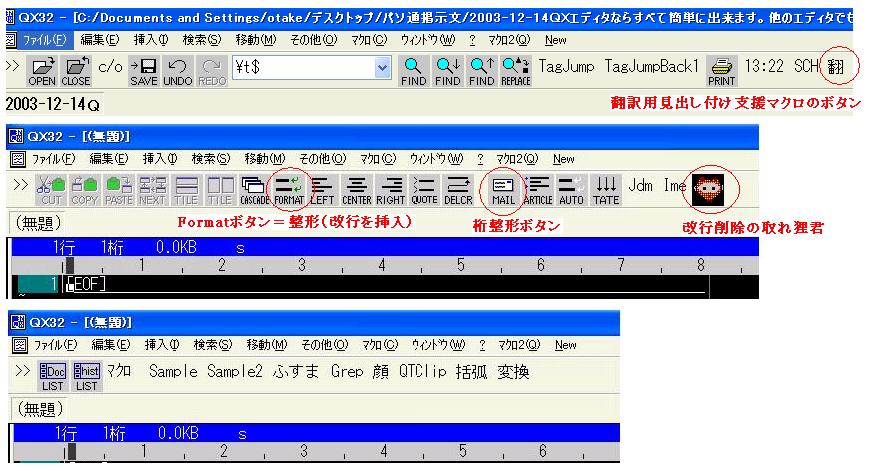873x471 pixels.
Task: Click the 13:22 clock button
Action: click(764, 66)
